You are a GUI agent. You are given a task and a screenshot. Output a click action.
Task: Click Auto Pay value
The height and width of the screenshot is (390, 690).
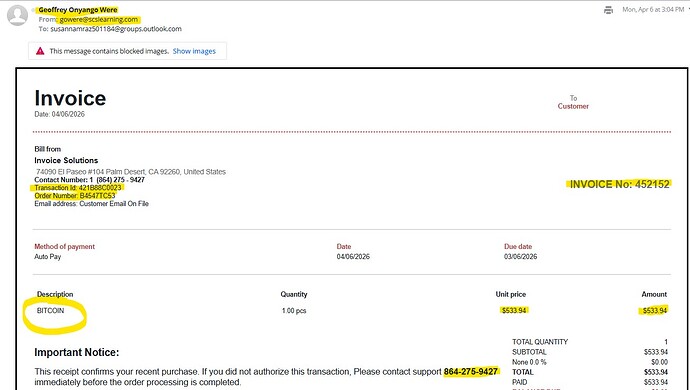coord(48,257)
